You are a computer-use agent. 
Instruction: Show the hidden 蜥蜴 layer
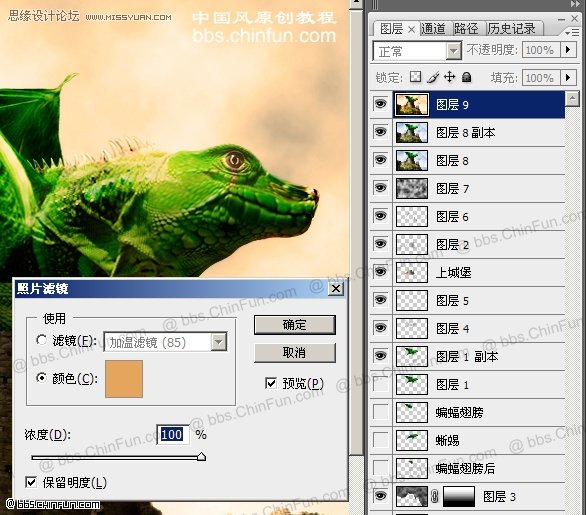coord(380,440)
